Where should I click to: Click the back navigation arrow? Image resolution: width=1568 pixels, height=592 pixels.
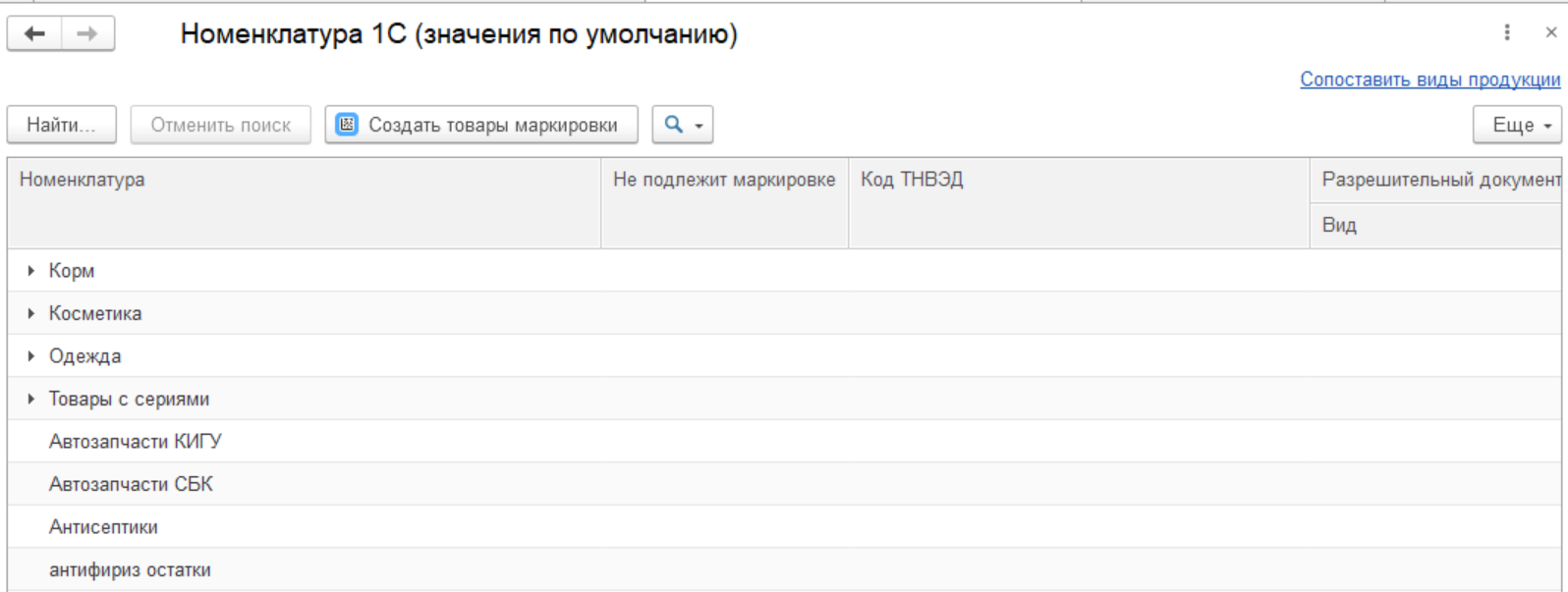34,33
